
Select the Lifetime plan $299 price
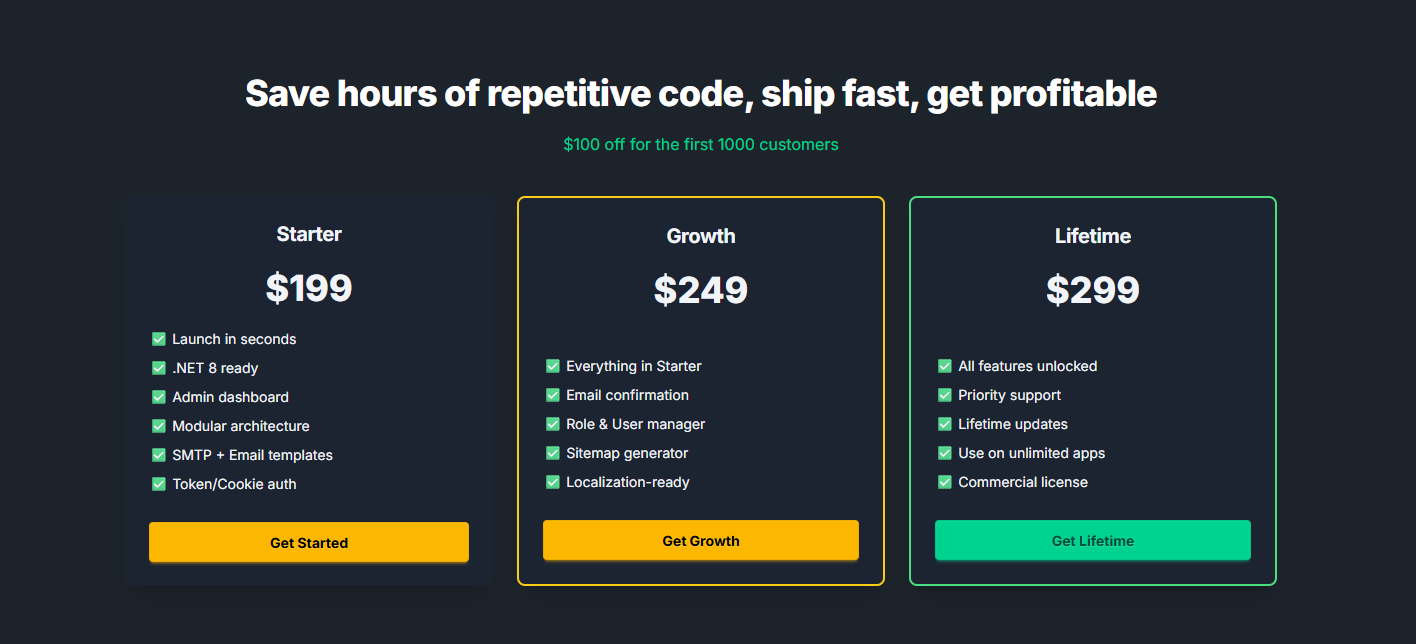click(1093, 290)
